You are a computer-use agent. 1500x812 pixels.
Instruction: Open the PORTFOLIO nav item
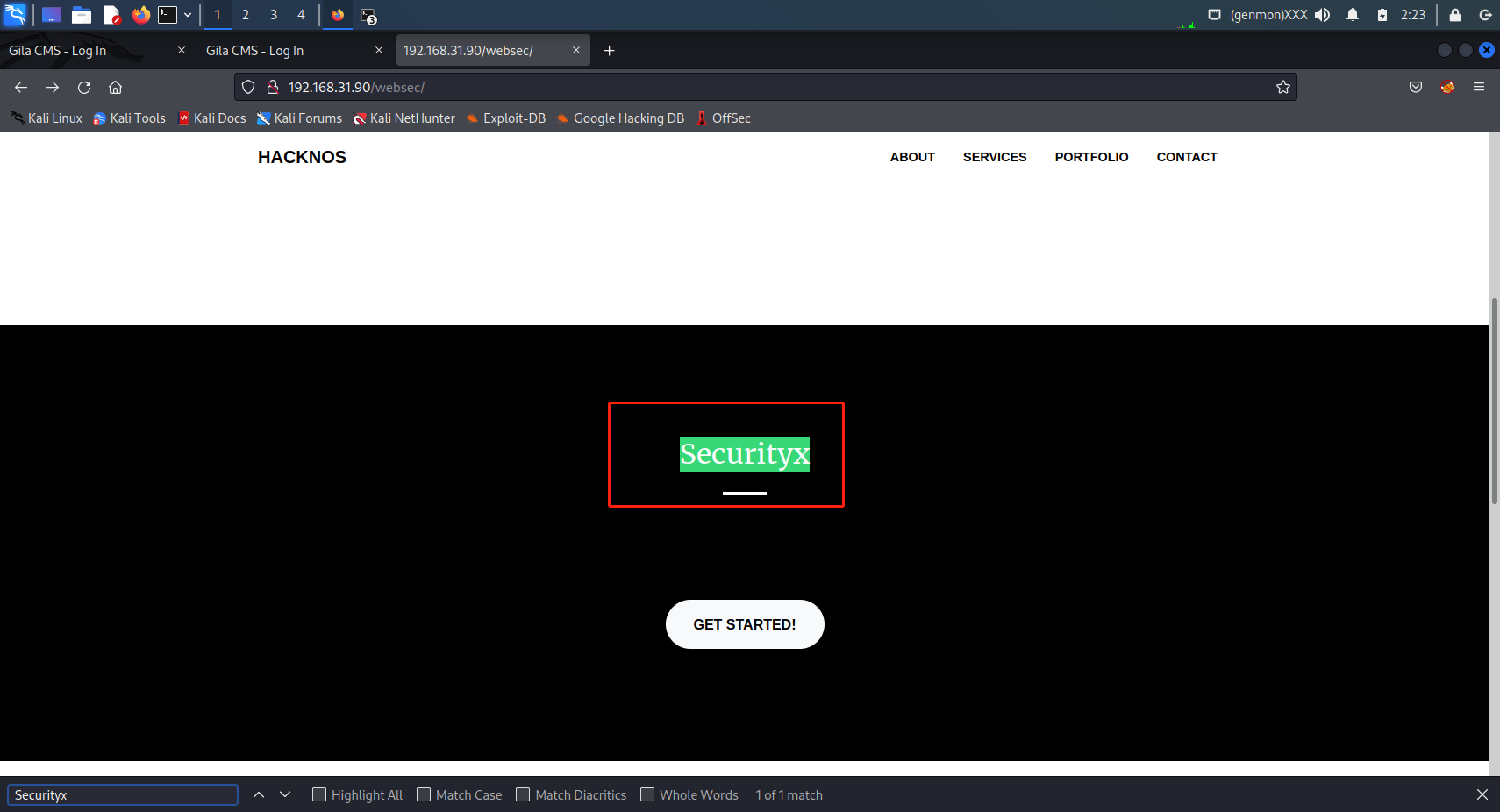tap(1091, 157)
